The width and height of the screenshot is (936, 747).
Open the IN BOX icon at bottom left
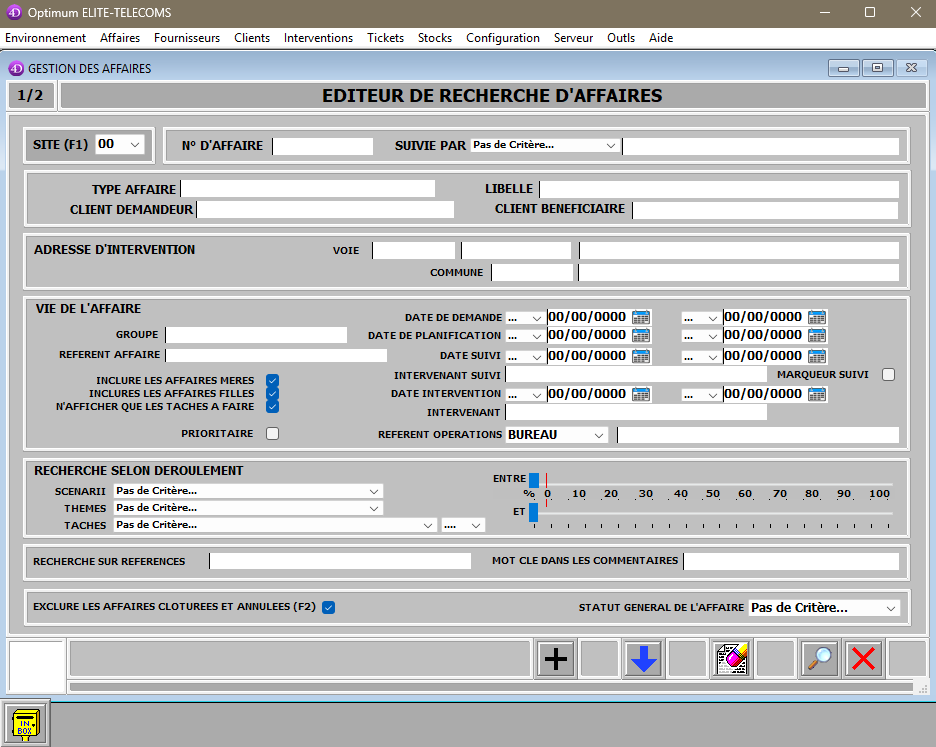24,723
